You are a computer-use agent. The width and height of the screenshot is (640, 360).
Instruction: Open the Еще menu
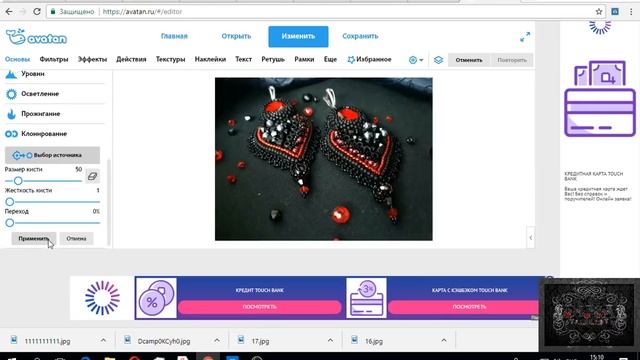(x=330, y=59)
